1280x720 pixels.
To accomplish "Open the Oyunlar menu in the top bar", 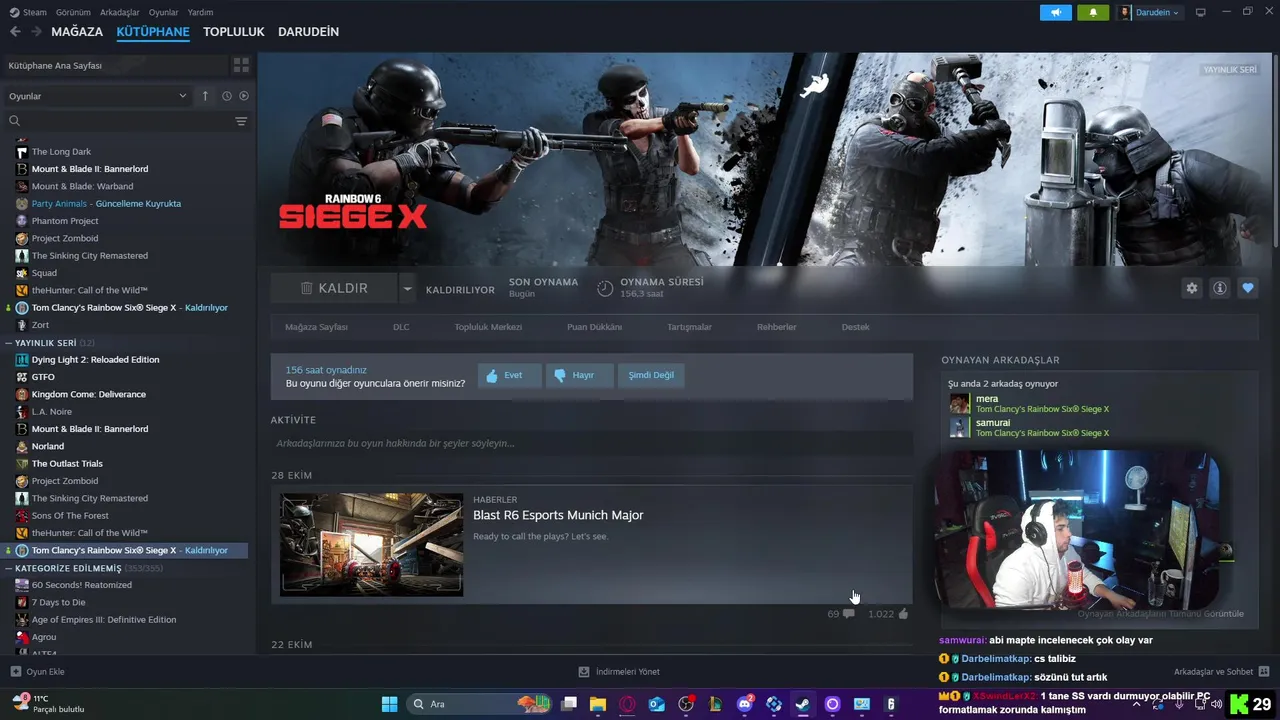I will [x=163, y=12].
